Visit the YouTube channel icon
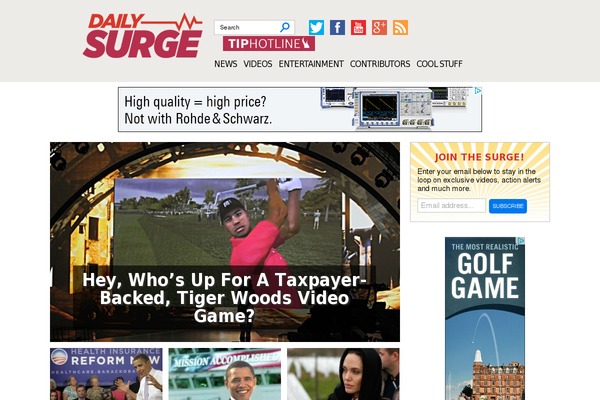The width and height of the screenshot is (600, 400). (358, 28)
